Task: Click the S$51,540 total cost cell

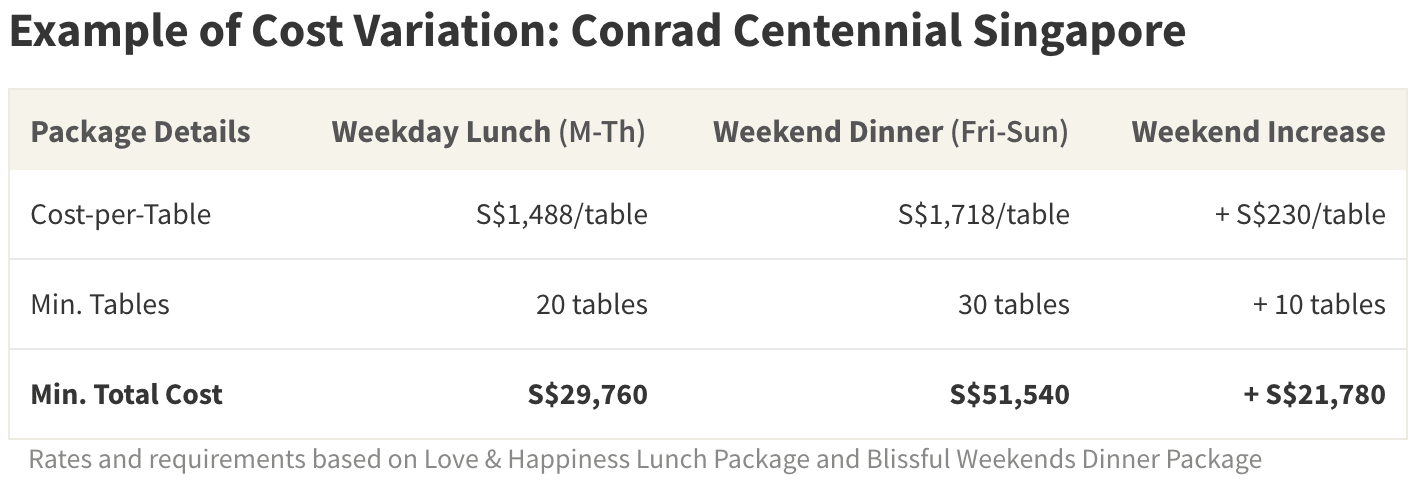Action: coord(1010,394)
